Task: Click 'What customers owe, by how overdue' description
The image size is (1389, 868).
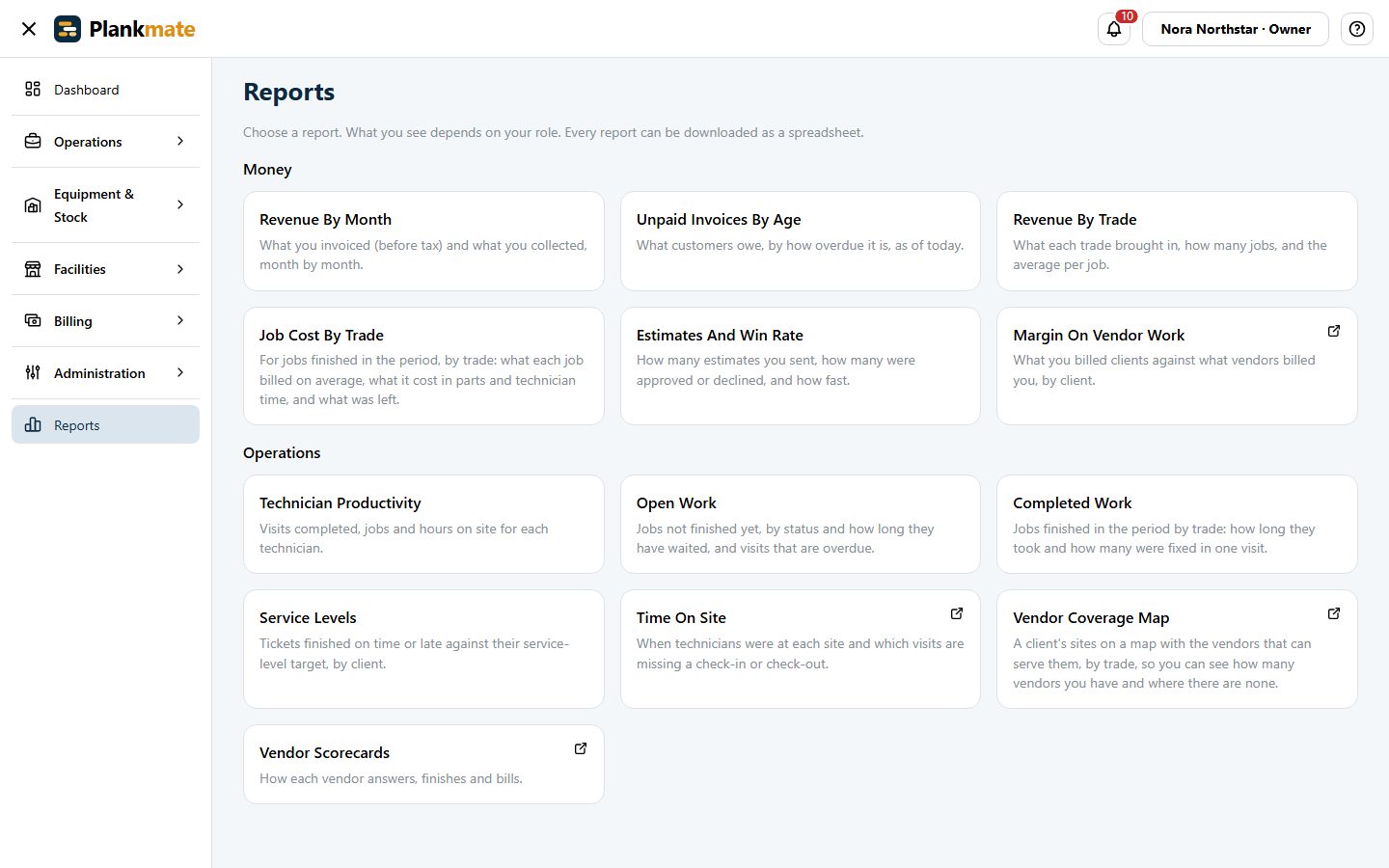Action: pyautogui.click(x=800, y=245)
